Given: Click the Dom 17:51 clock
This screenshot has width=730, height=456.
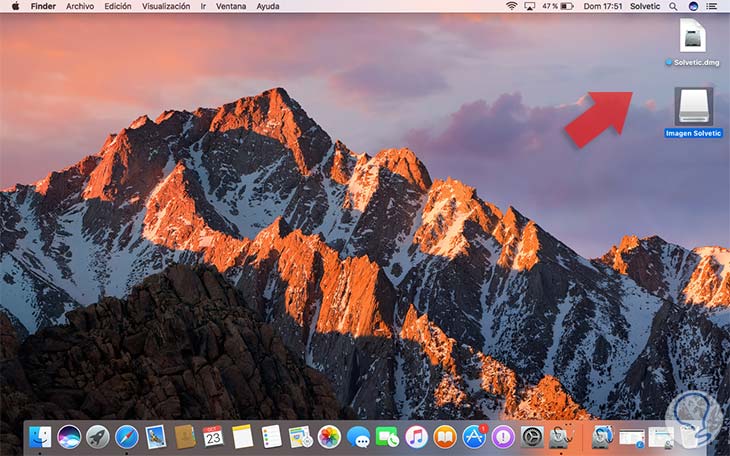Looking at the screenshot, I should (603, 6).
